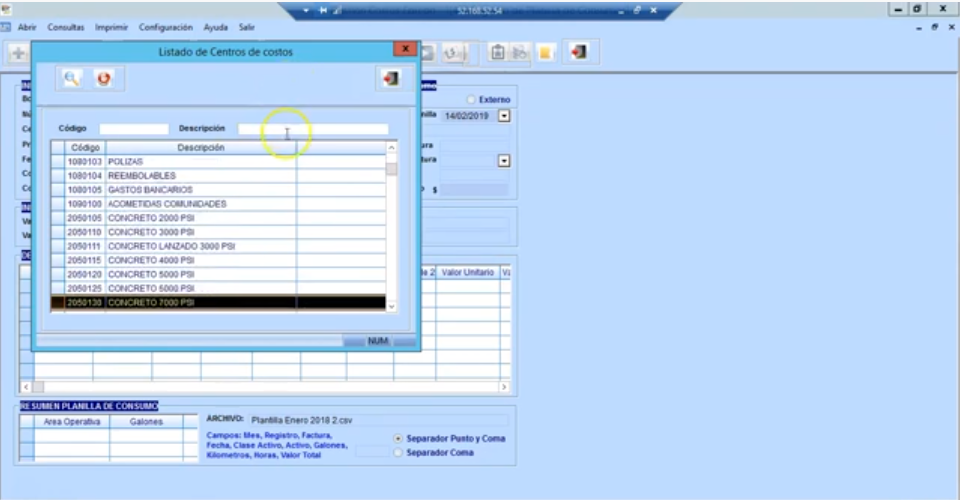The width and height of the screenshot is (960, 500).
Task: Click the connection bar dropdown arrow
Action: coord(306,10)
